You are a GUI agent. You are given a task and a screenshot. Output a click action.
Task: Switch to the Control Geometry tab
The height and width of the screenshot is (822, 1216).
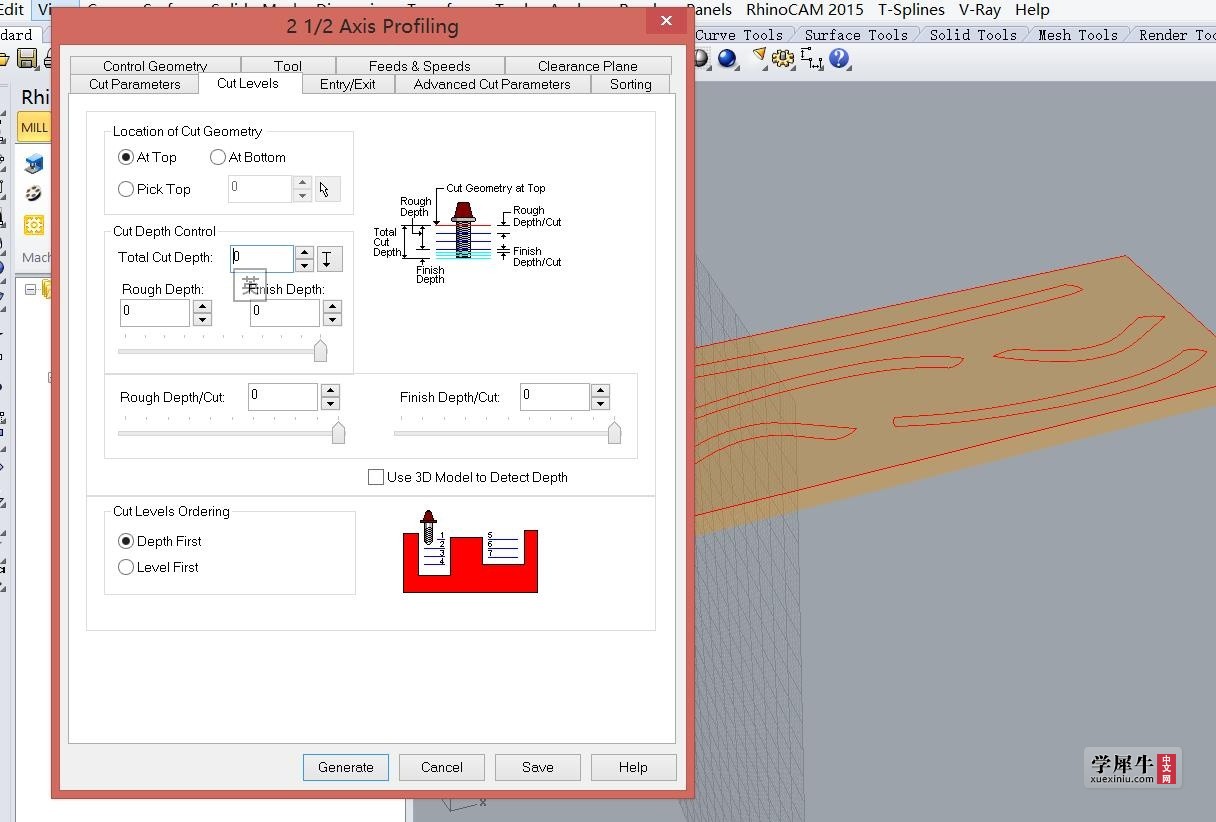pyautogui.click(x=155, y=66)
